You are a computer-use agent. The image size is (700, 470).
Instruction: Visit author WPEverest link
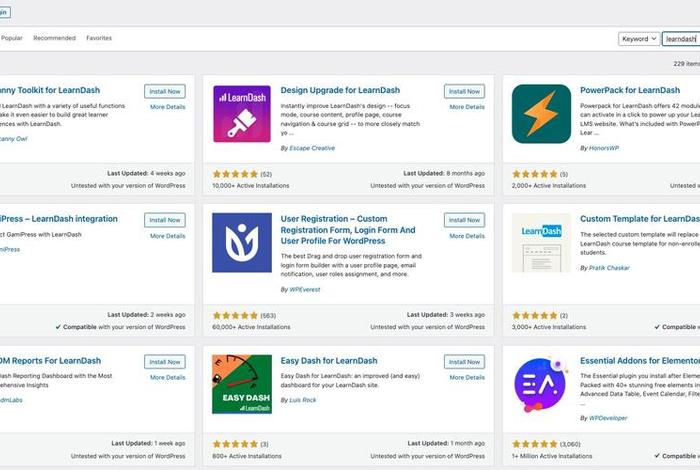(x=305, y=290)
